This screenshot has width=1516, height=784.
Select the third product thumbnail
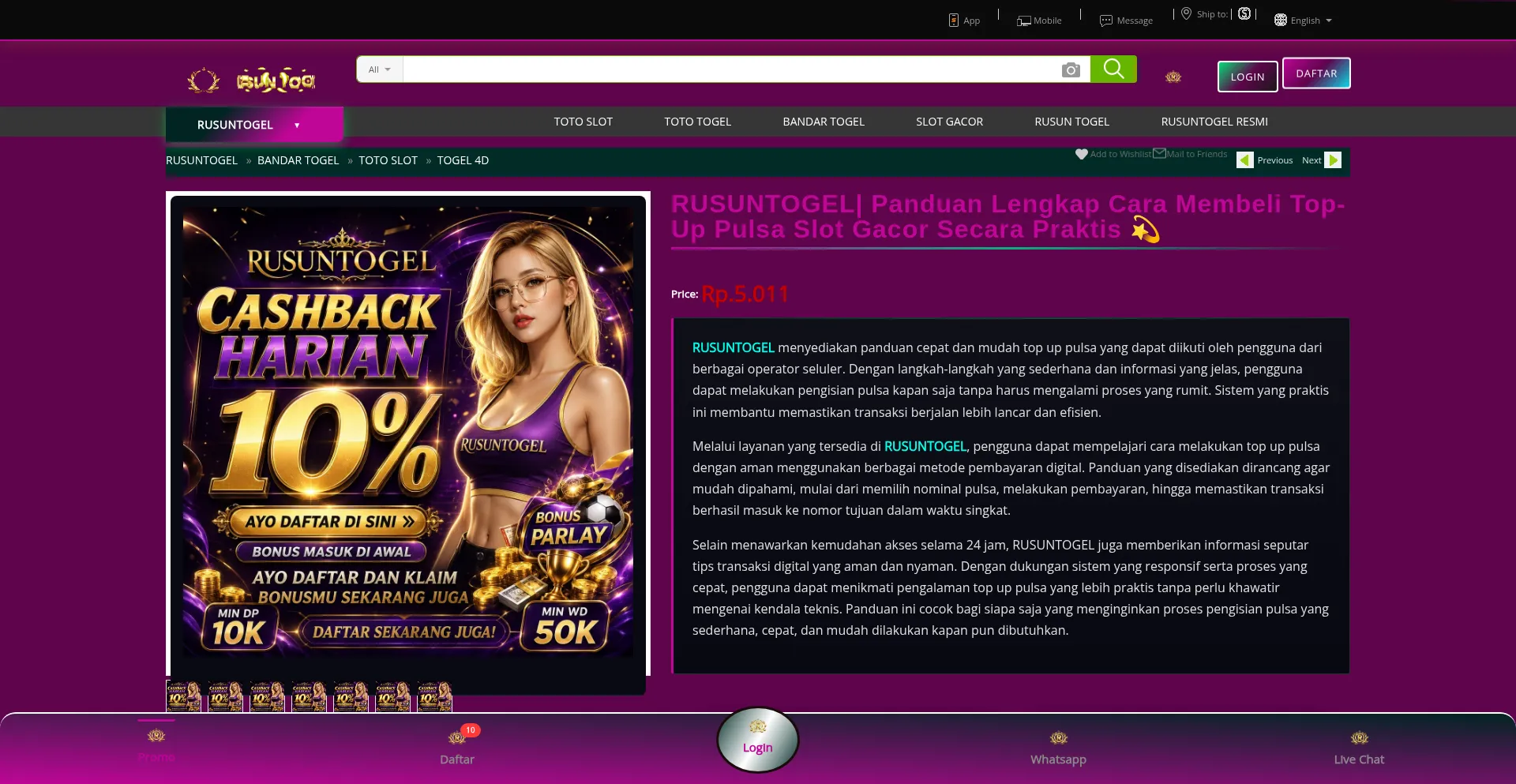pos(267,697)
